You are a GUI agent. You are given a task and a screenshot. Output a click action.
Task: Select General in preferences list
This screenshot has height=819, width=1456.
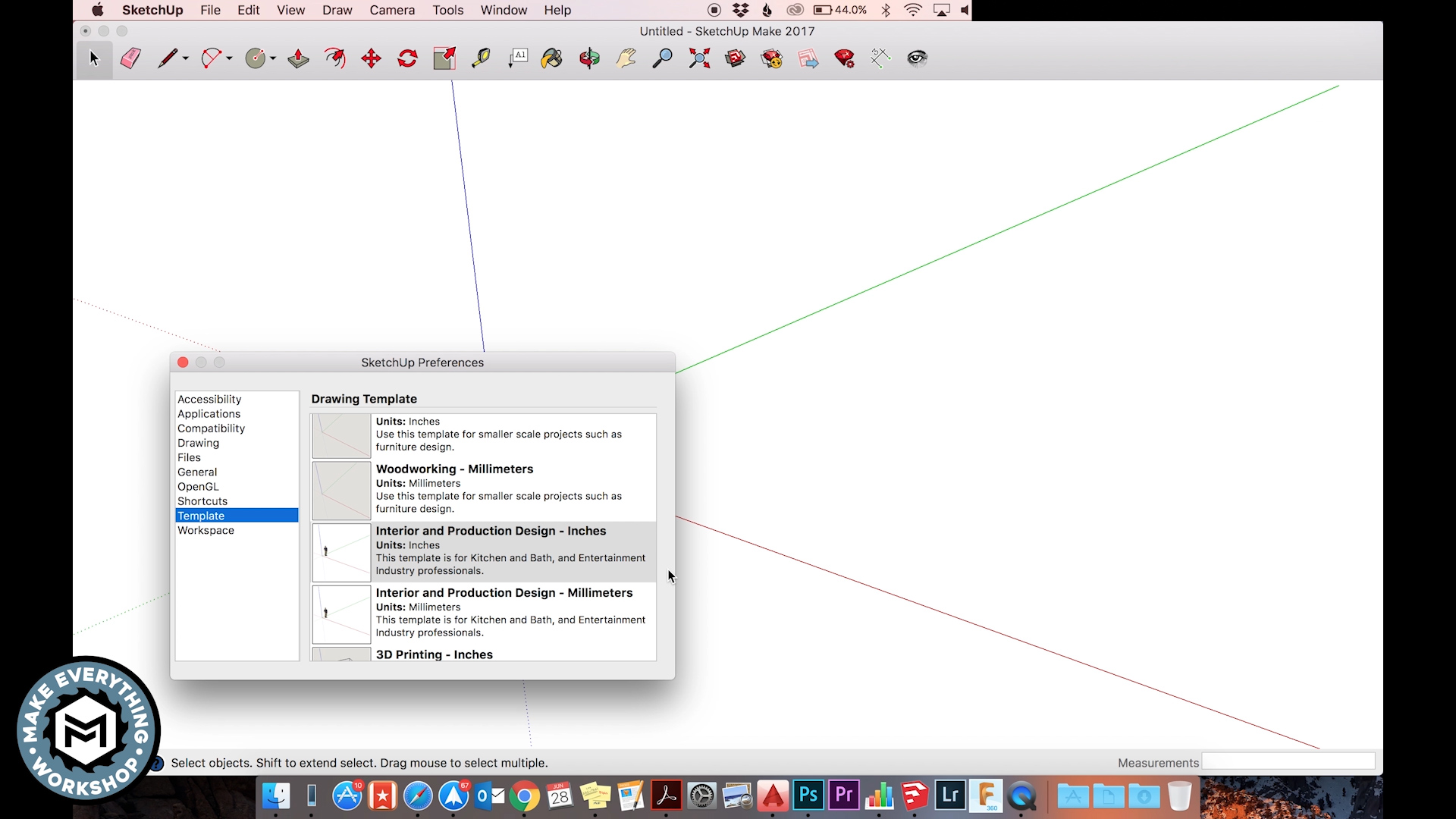(237, 472)
